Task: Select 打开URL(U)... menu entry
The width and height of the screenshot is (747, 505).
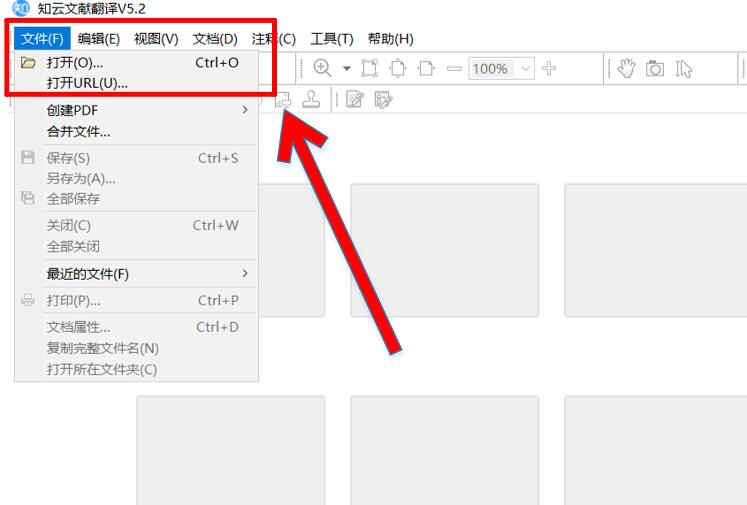Action: [x=87, y=82]
